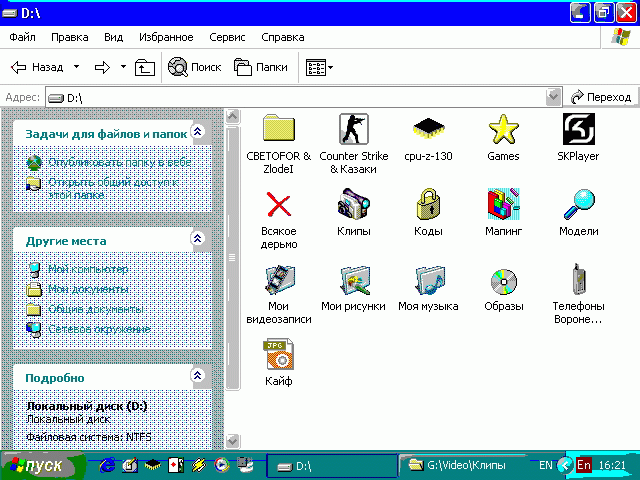Open the Коды padlock folder
The image size is (640, 480).
(x=428, y=205)
